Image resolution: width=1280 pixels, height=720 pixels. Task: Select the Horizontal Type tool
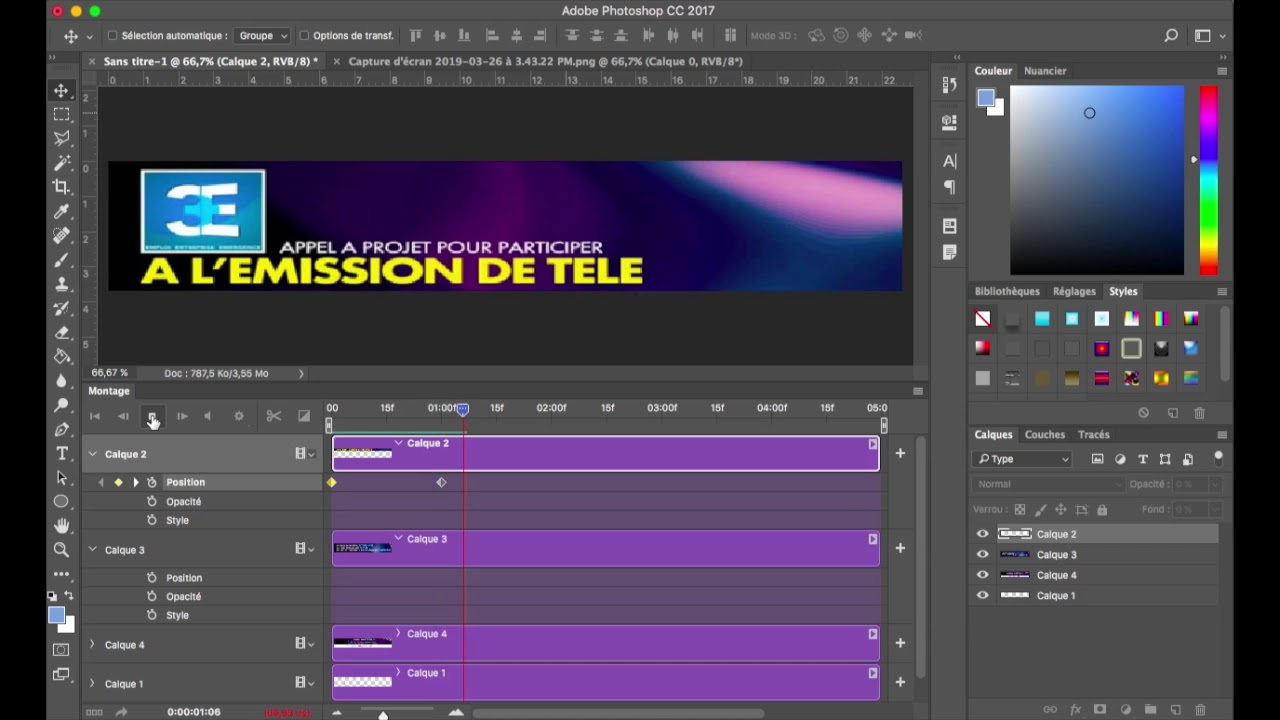click(x=61, y=453)
